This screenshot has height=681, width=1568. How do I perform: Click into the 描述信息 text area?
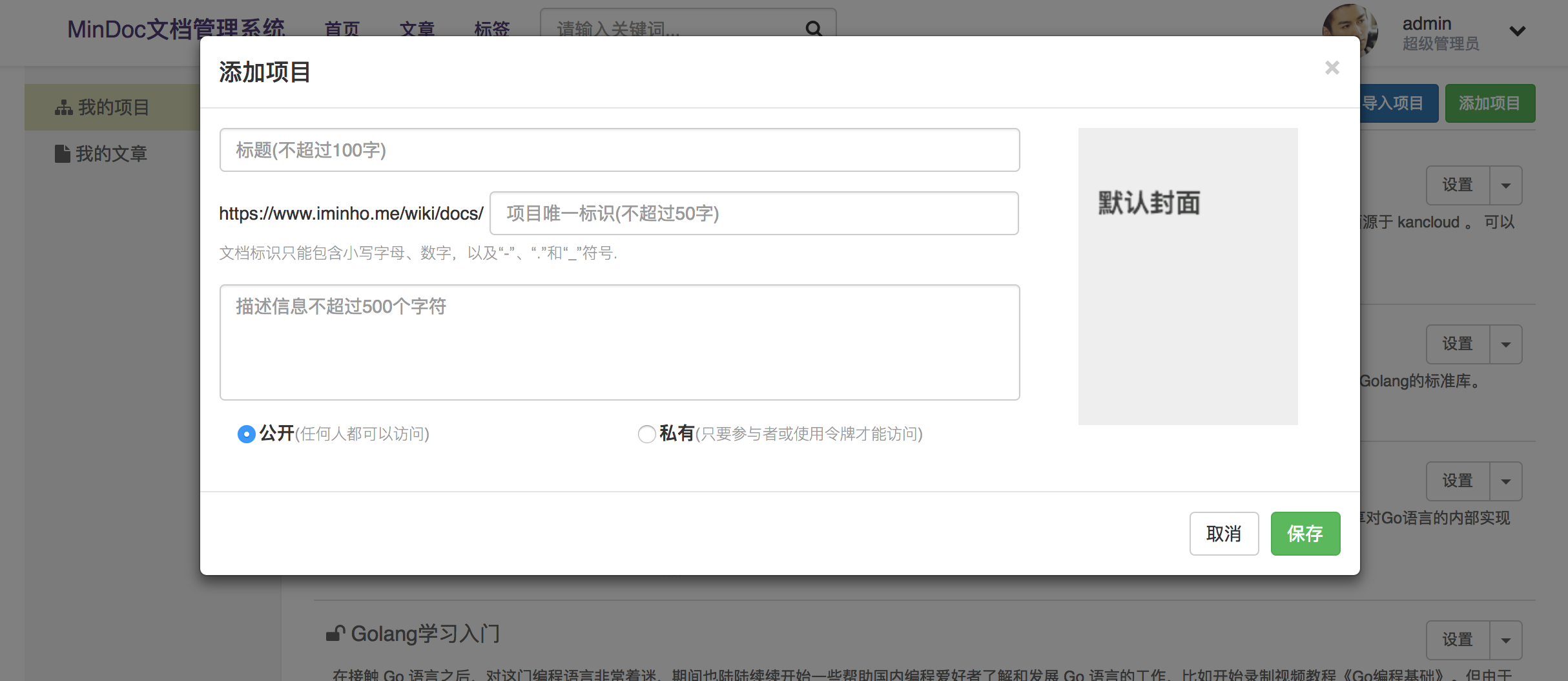[x=619, y=342]
